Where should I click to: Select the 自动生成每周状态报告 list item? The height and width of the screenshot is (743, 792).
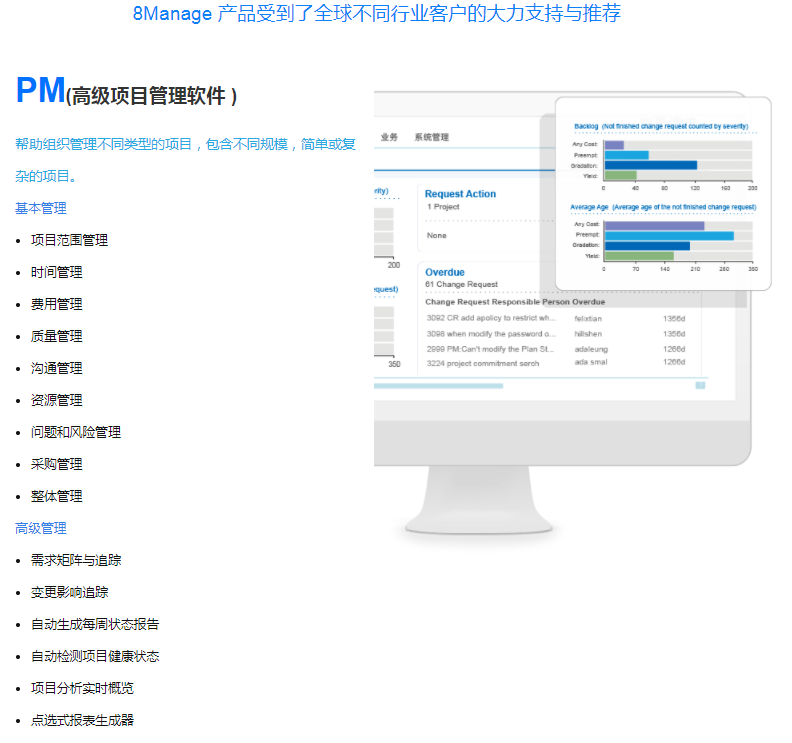click(95, 624)
